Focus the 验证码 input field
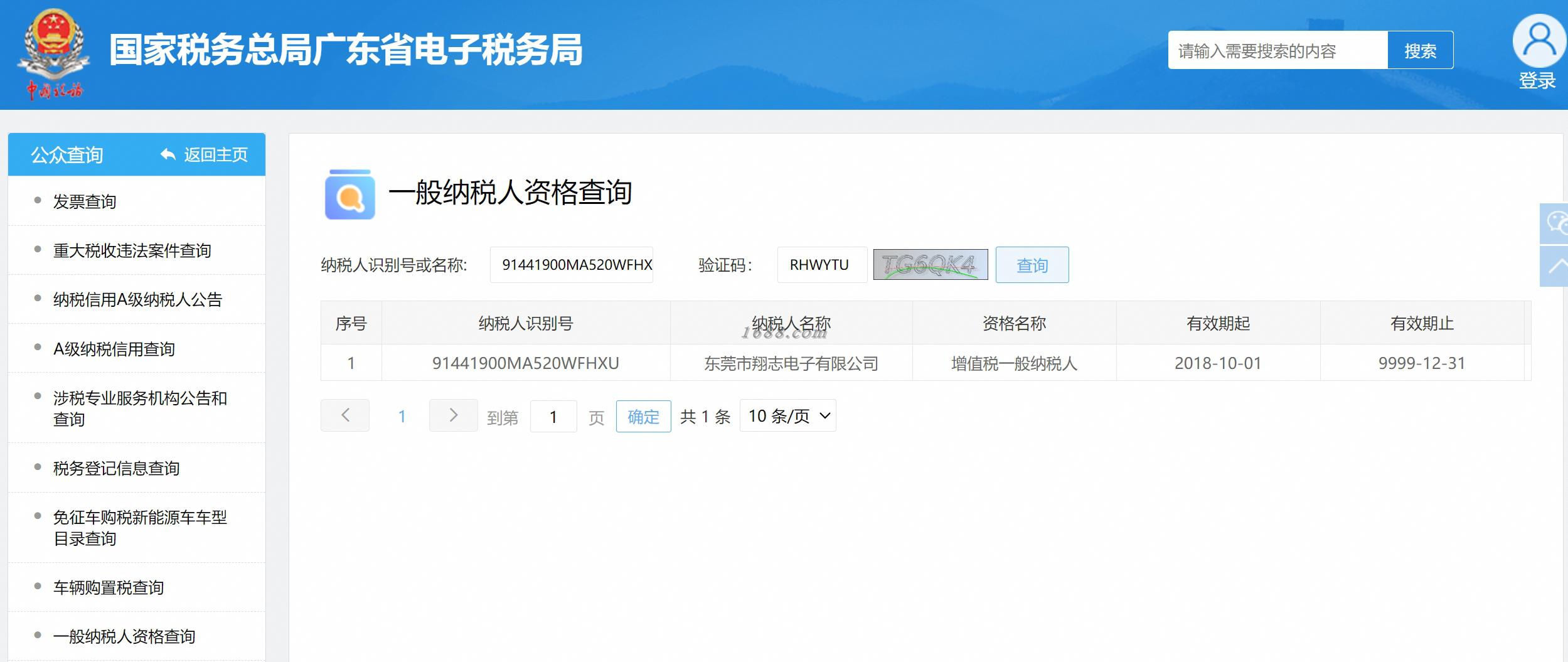Screen dimensions: 1568x662 coord(823,265)
